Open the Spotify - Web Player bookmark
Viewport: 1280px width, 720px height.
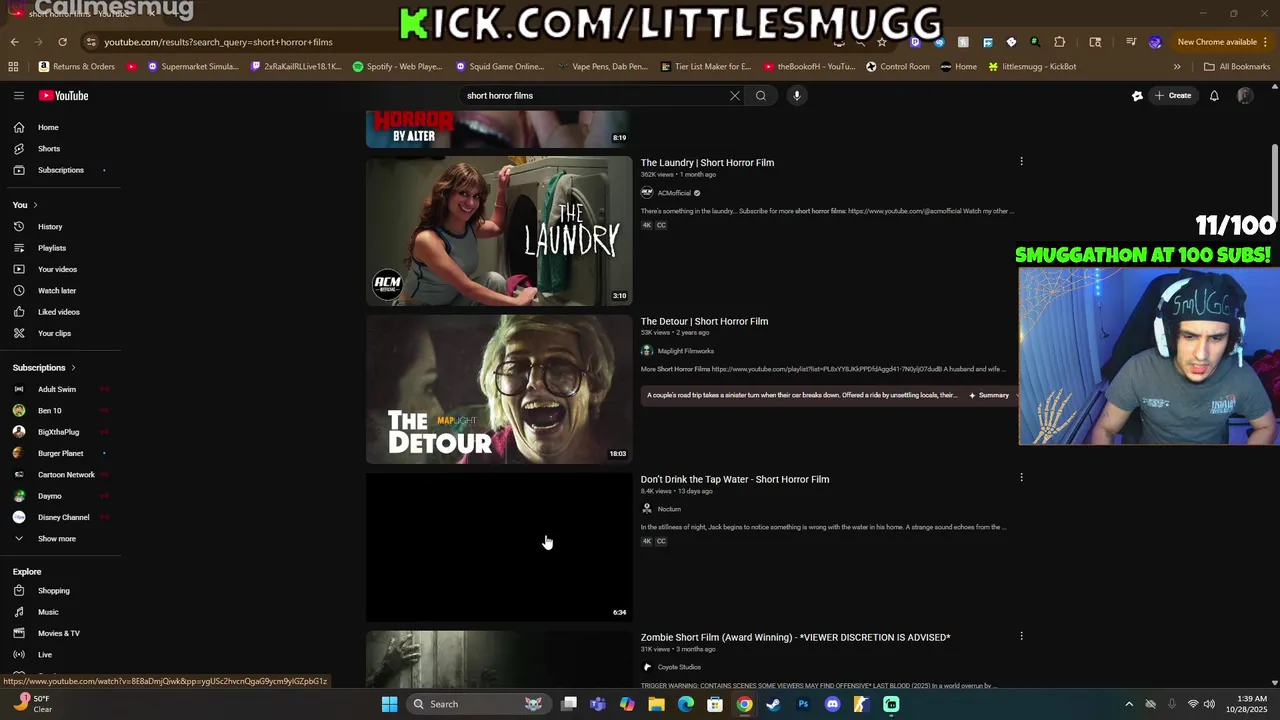click(x=397, y=67)
